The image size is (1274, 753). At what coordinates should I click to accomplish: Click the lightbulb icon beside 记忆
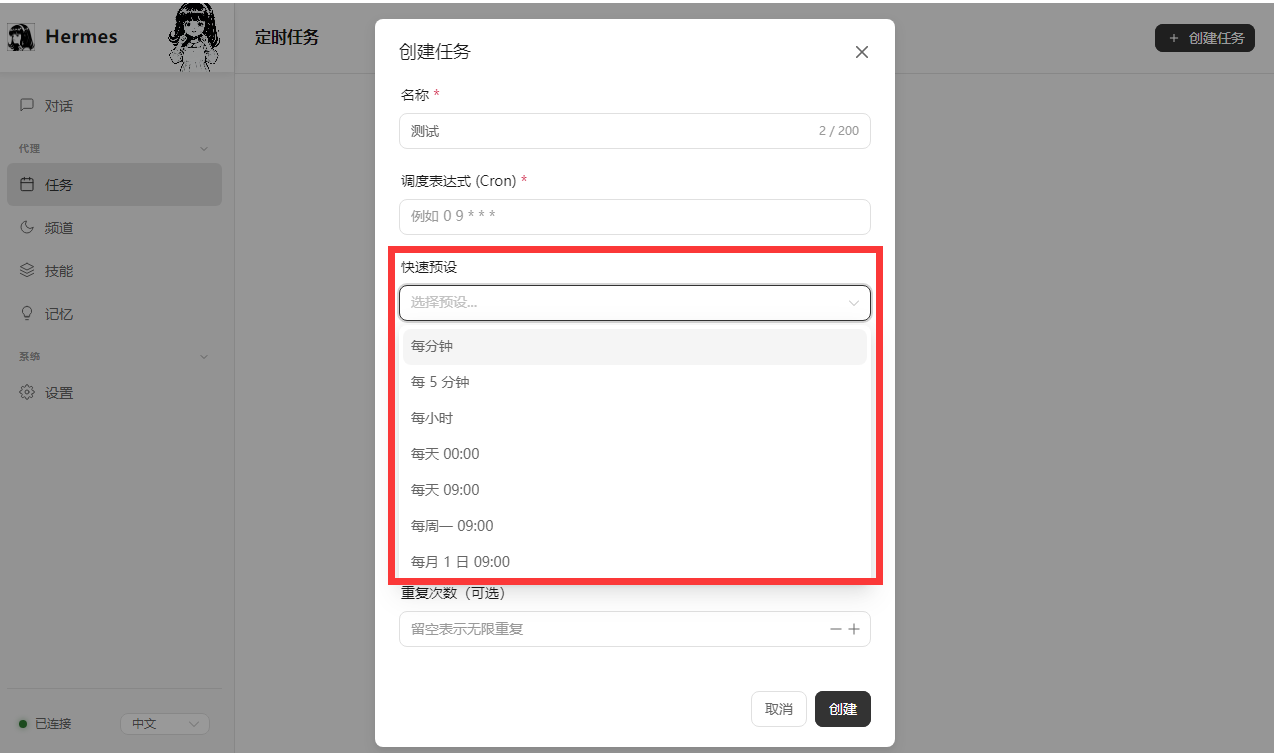click(x=27, y=313)
